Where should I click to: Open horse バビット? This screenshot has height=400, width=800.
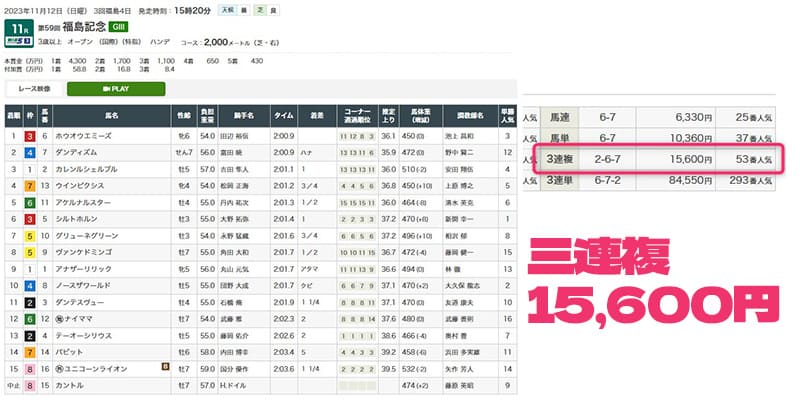69,352
